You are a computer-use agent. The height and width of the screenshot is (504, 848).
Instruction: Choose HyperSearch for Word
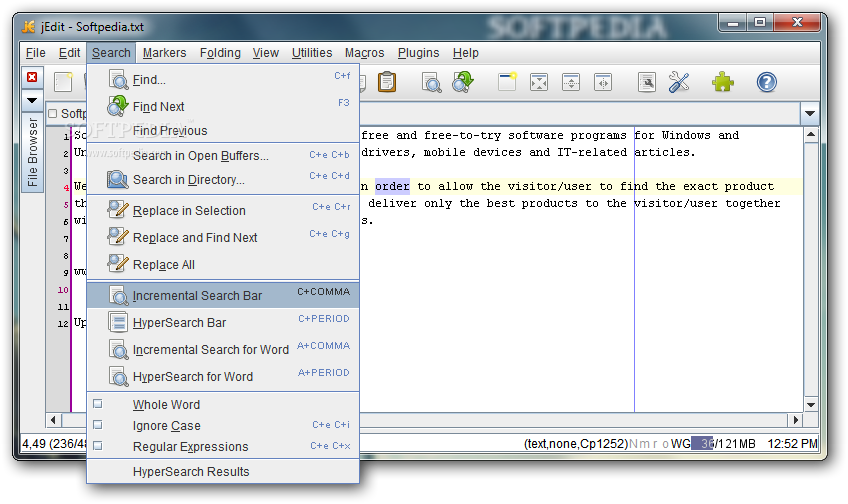click(223, 376)
